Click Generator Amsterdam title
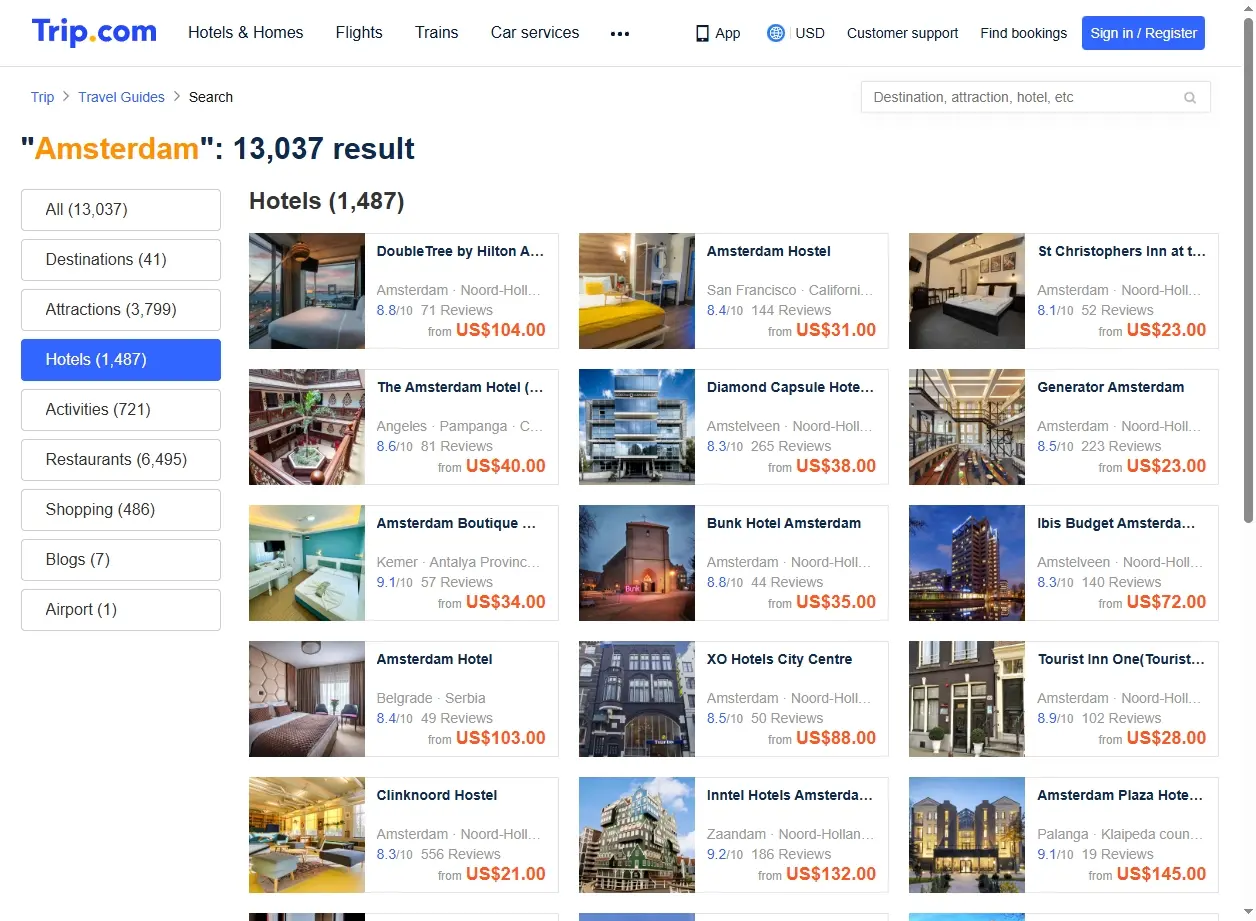 point(1111,387)
